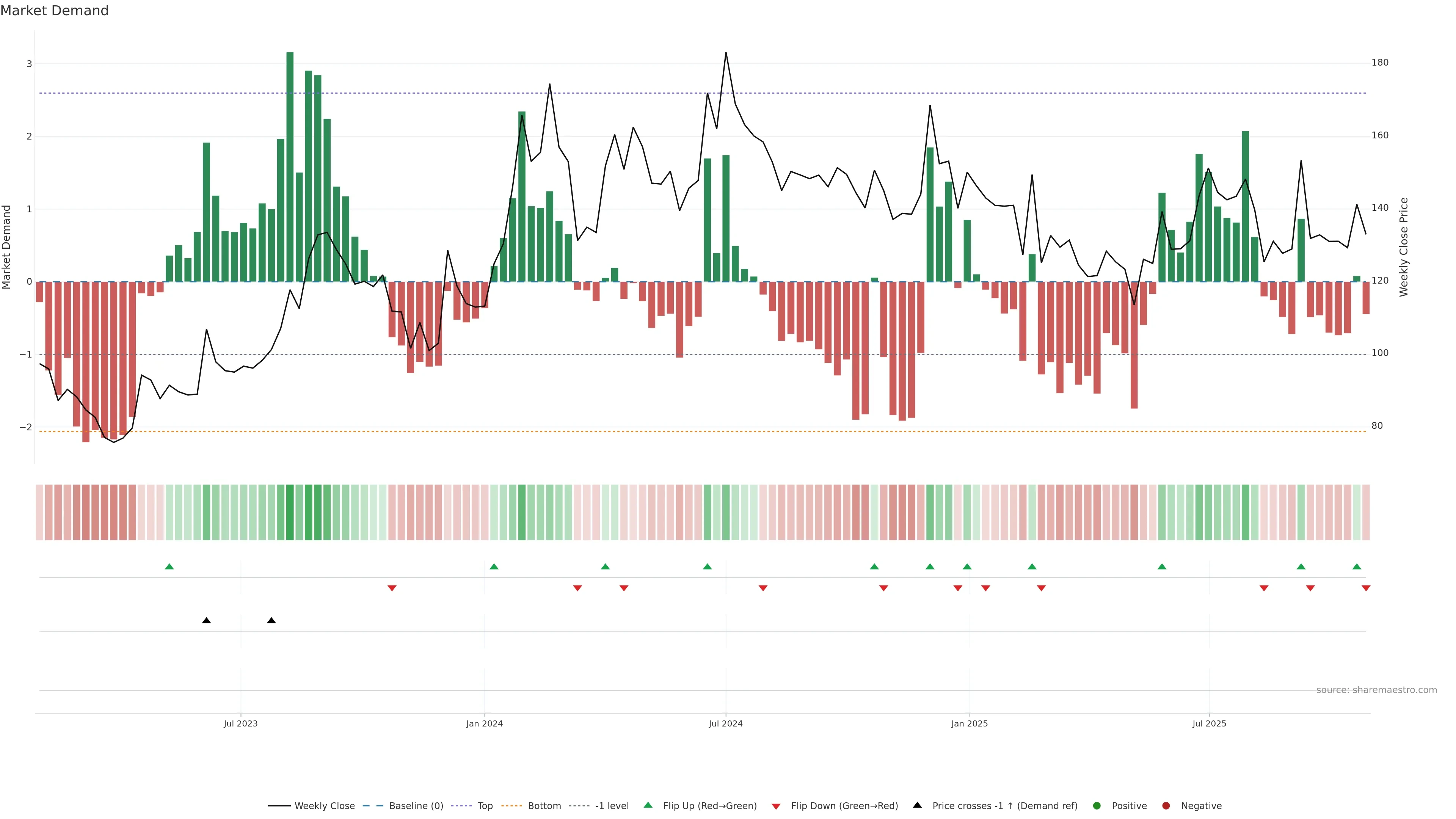
Task: Click the first green flip-up marker triangle
Action: pos(169,566)
